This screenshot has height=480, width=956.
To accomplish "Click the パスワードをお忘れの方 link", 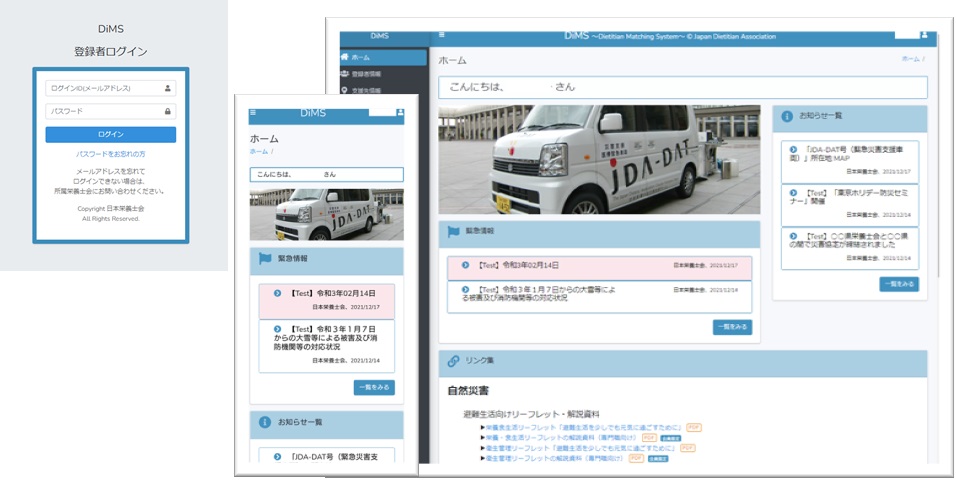I will coord(110,154).
